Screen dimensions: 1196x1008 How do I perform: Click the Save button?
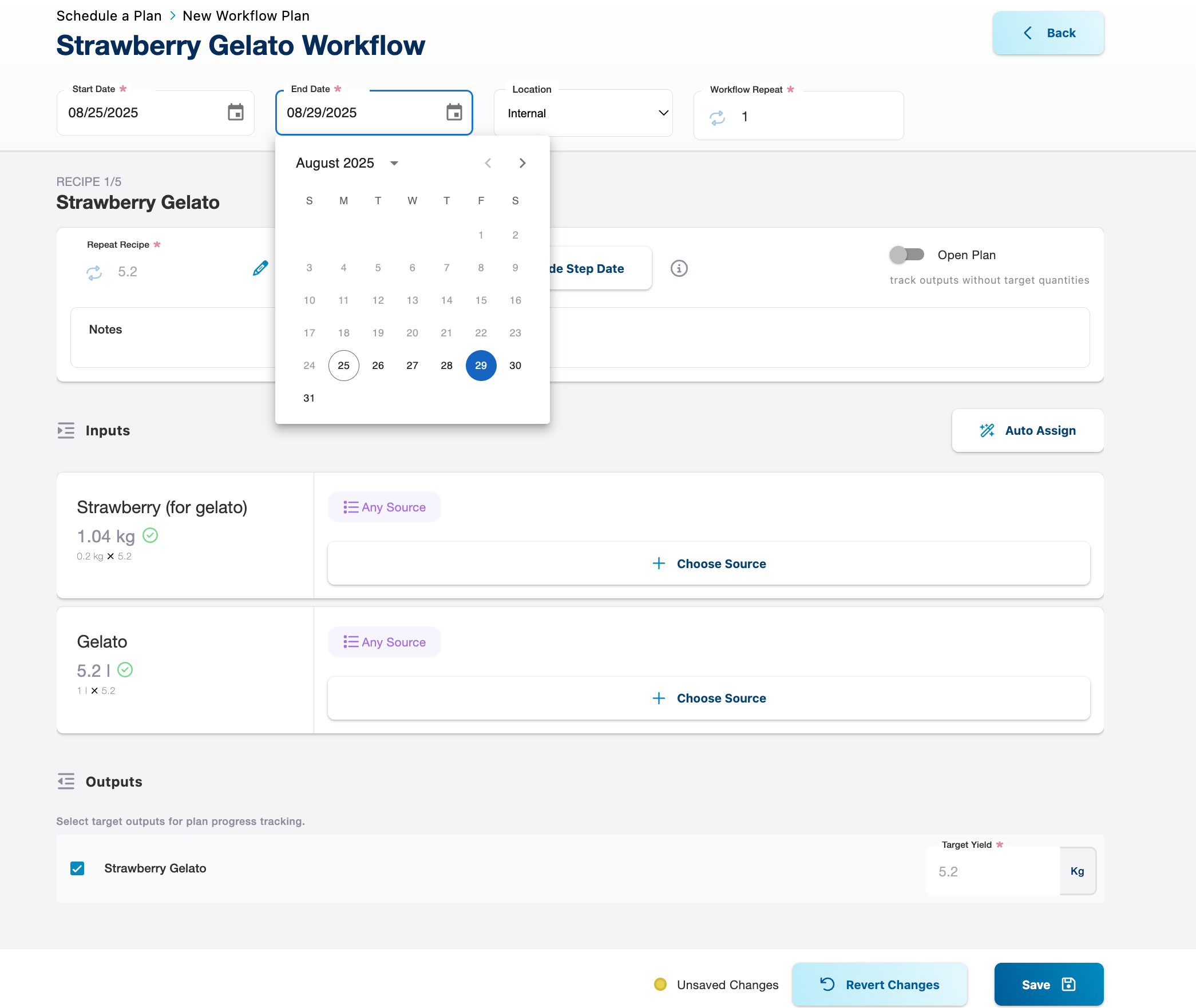point(1048,985)
